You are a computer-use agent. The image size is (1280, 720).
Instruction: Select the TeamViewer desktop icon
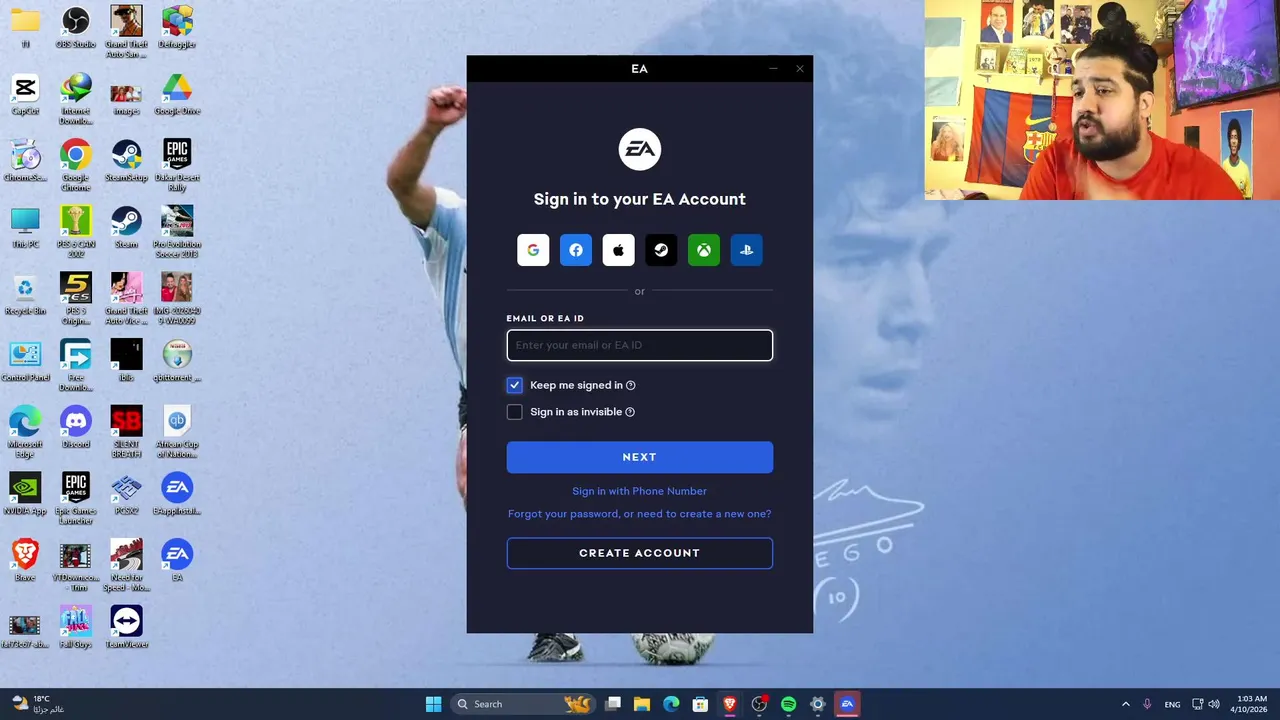point(126,628)
